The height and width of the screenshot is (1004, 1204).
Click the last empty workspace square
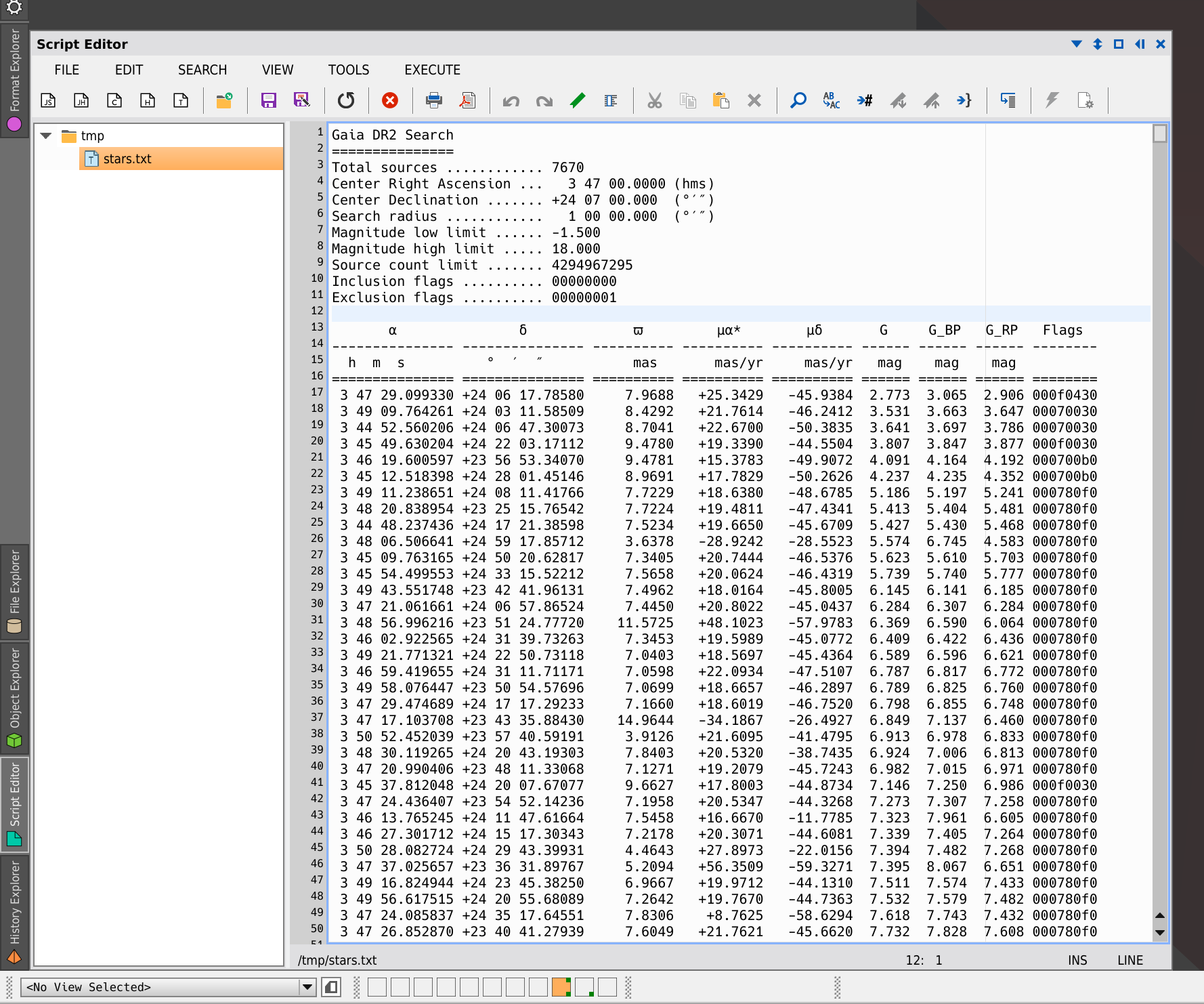coord(607,987)
